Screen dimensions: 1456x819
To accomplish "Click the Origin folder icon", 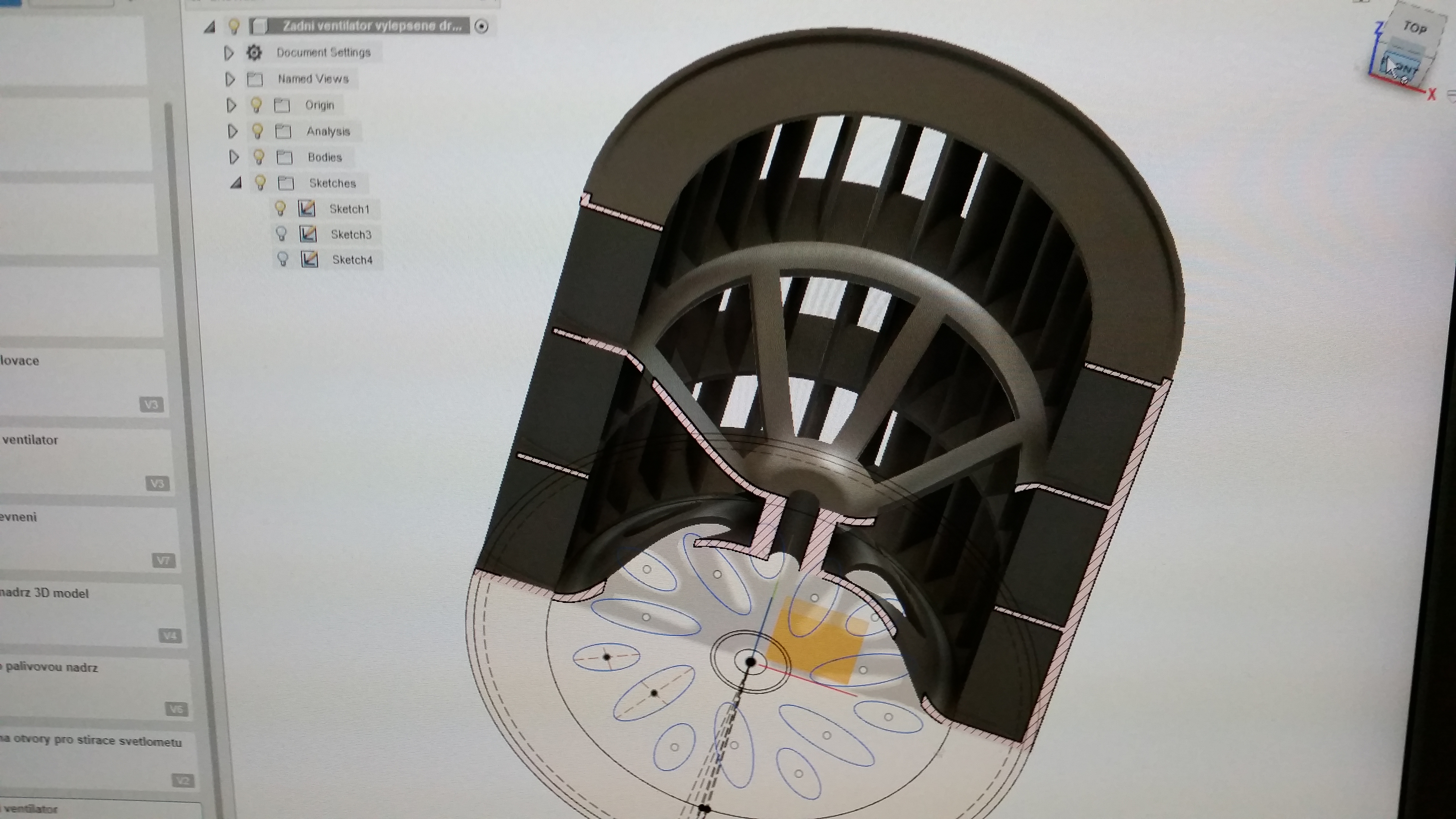I will pos(281,105).
